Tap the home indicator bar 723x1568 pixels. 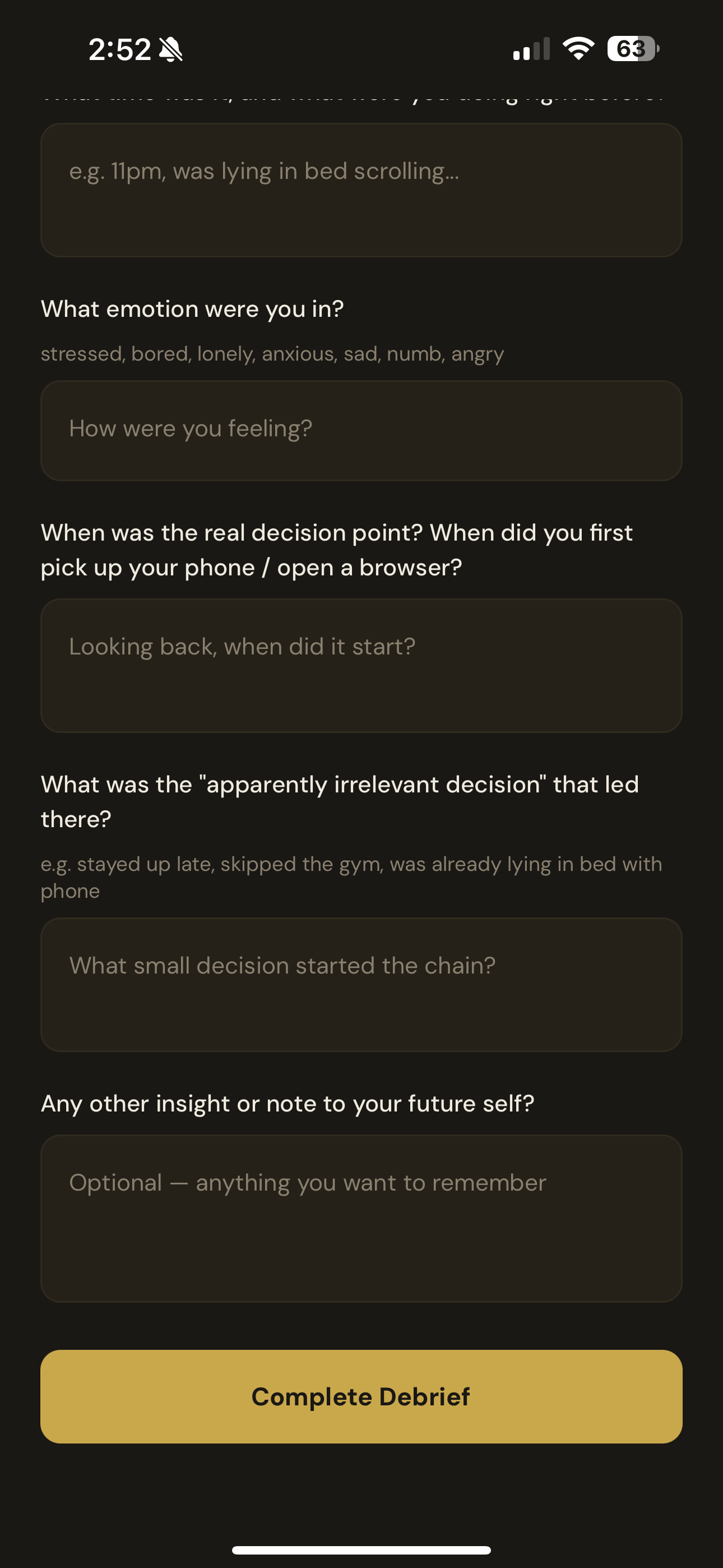361,1549
